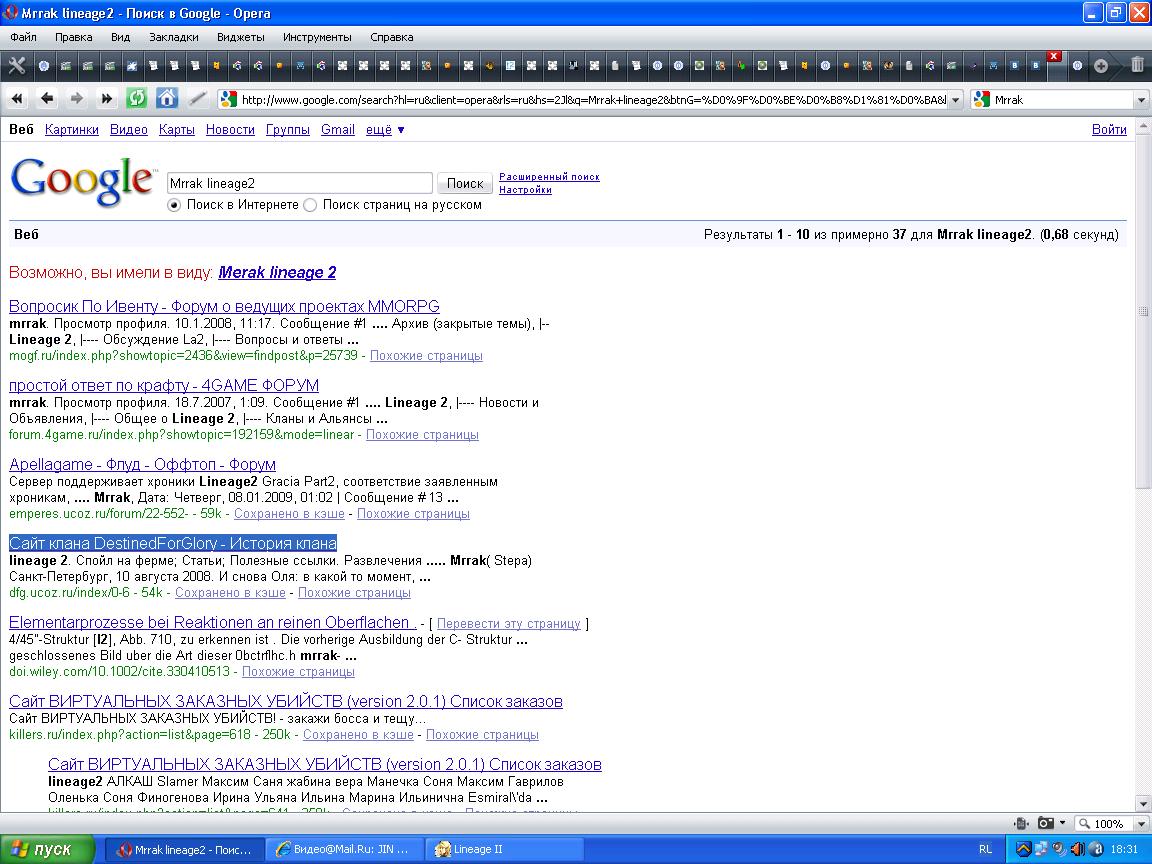Switch to RL language indicator
The image size is (1152, 864).
(x=985, y=849)
